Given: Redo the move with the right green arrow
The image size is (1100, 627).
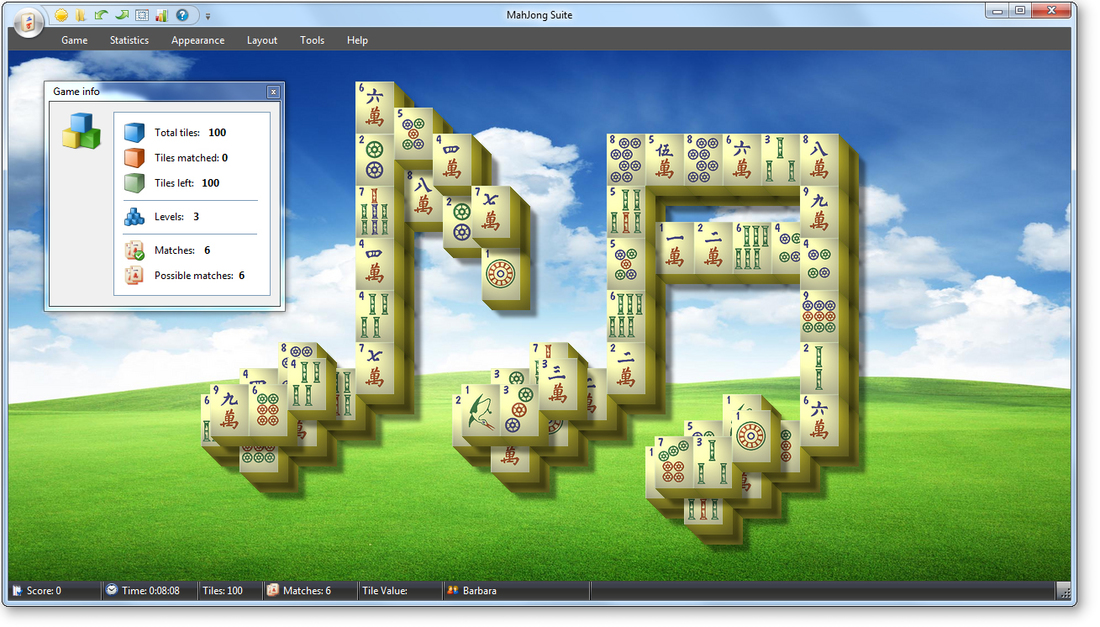Looking at the screenshot, I should pos(121,15).
